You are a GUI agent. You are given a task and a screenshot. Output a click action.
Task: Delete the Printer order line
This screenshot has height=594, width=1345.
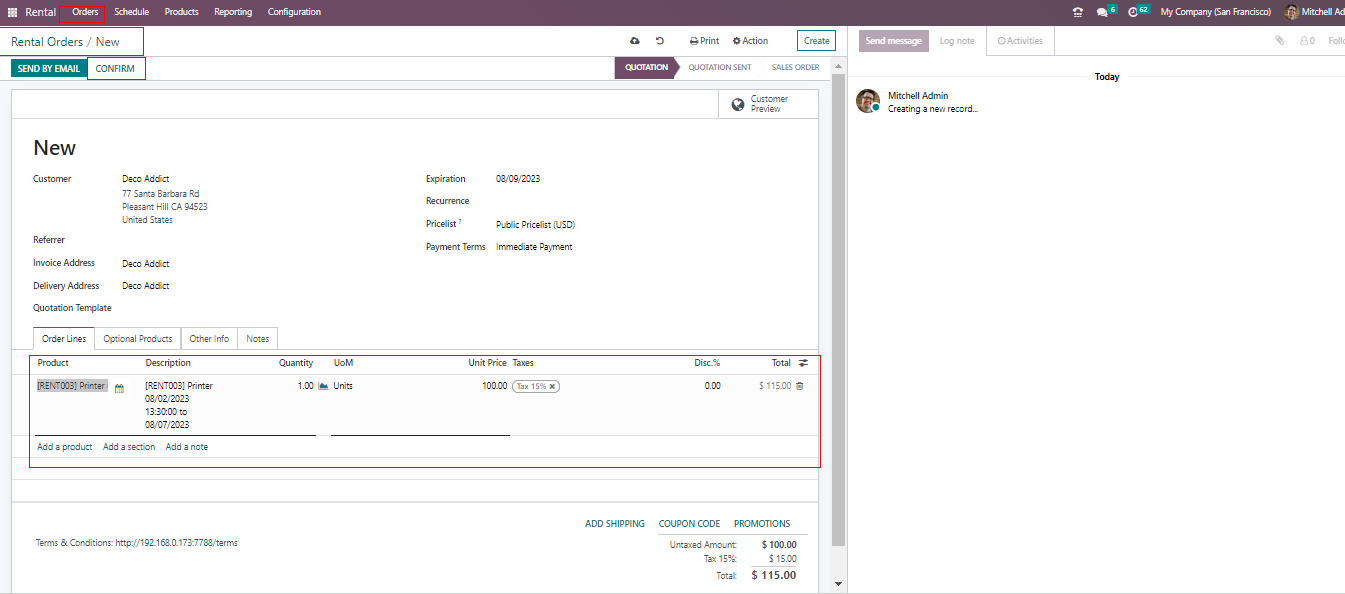799,386
